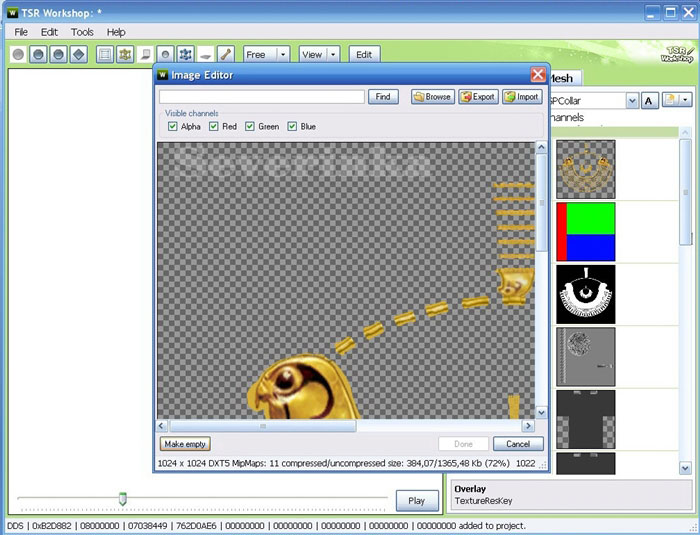Click the Import icon button
This screenshot has height=535, width=700.
click(x=522, y=97)
